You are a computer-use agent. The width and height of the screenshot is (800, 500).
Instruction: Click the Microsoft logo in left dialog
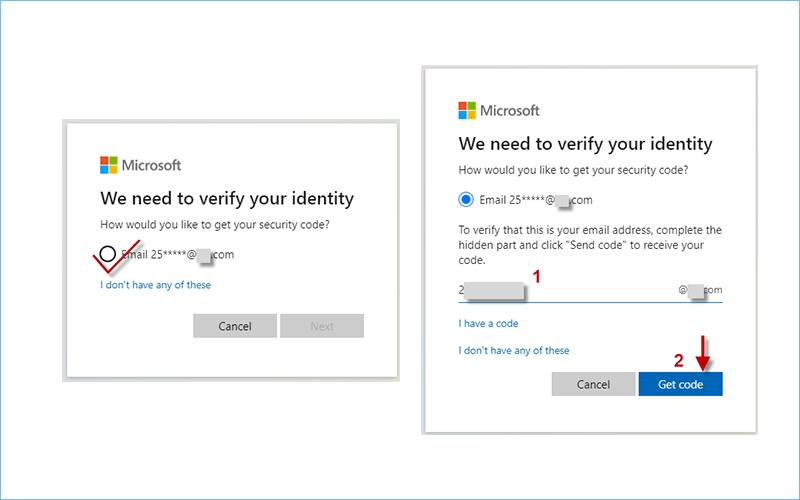pos(140,165)
